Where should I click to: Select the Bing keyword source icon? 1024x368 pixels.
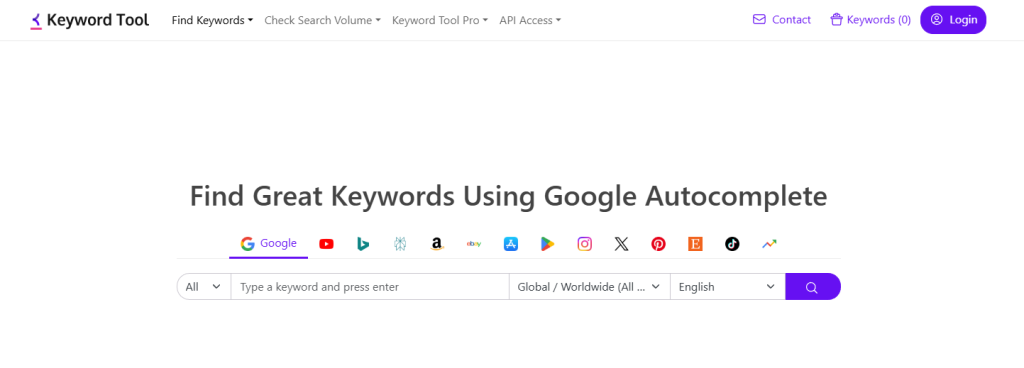[x=363, y=244]
